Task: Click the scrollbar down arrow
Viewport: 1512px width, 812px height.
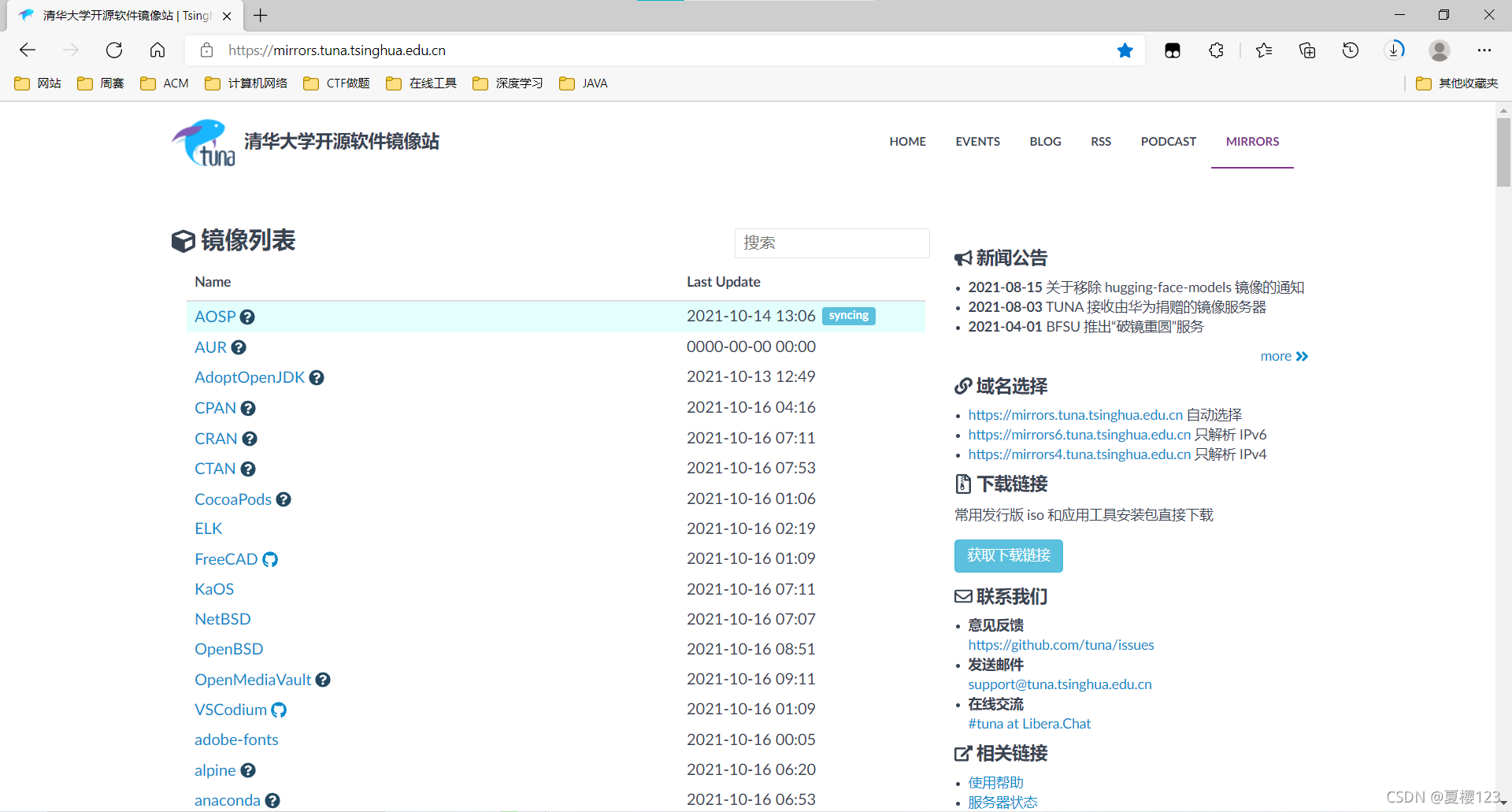Action: 1503,803
